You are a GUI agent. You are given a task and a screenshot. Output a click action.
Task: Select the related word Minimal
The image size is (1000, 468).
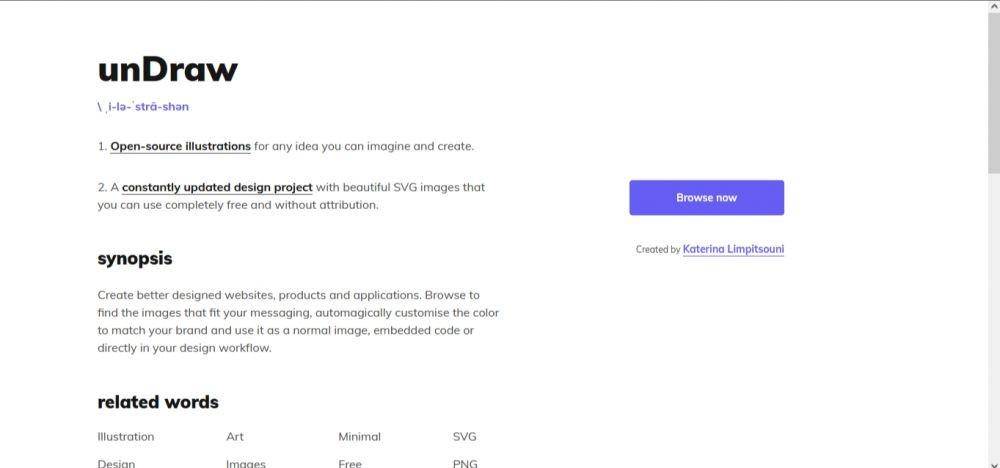click(x=359, y=437)
